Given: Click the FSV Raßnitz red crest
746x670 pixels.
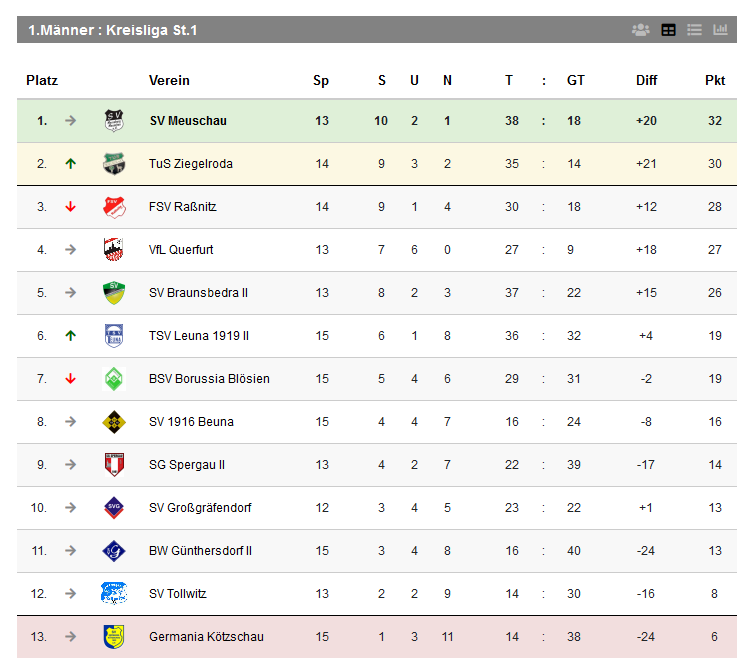Looking at the screenshot, I should tap(114, 207).
